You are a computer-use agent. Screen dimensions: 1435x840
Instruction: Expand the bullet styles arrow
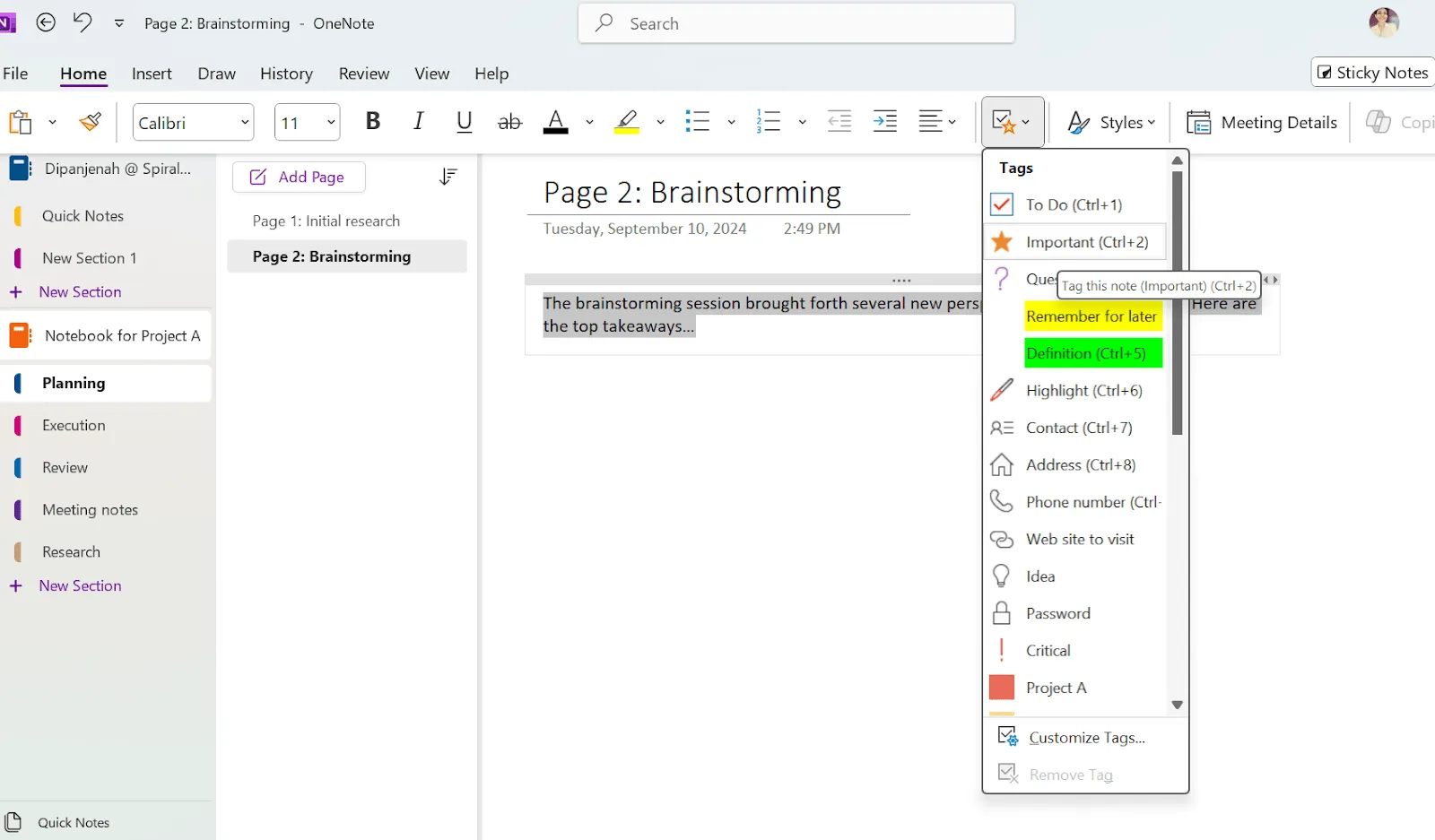[x=731, y=122]
